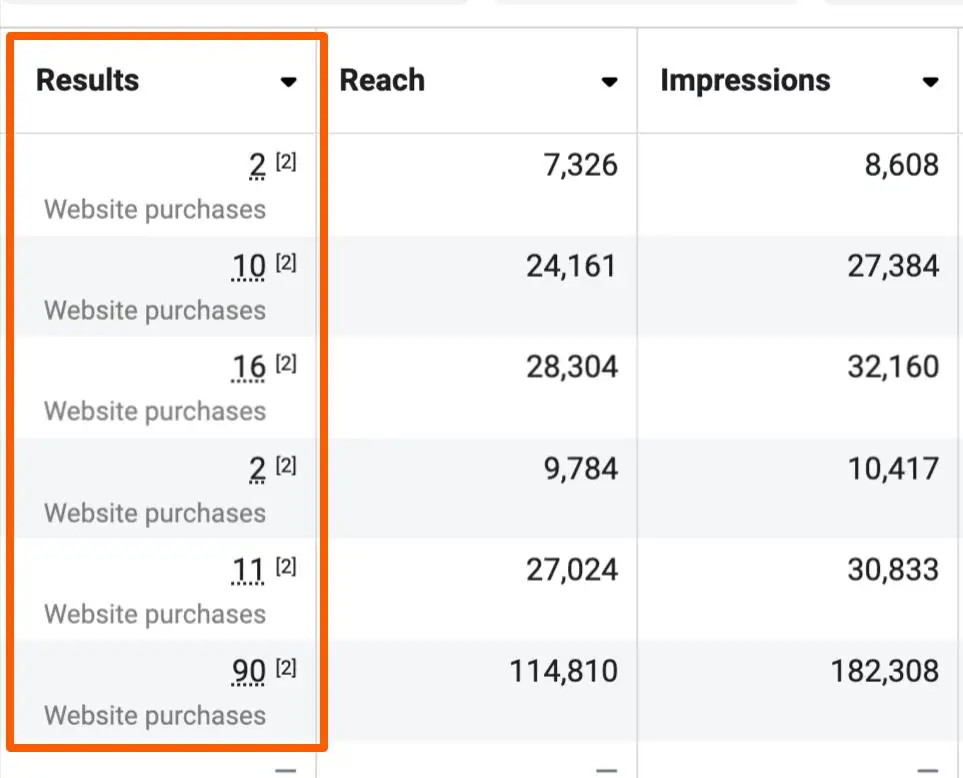The height and width of the screenshot is (778, 963).
Task: Select the Impressions cell showing 182,308
Action: pos(884,671)
